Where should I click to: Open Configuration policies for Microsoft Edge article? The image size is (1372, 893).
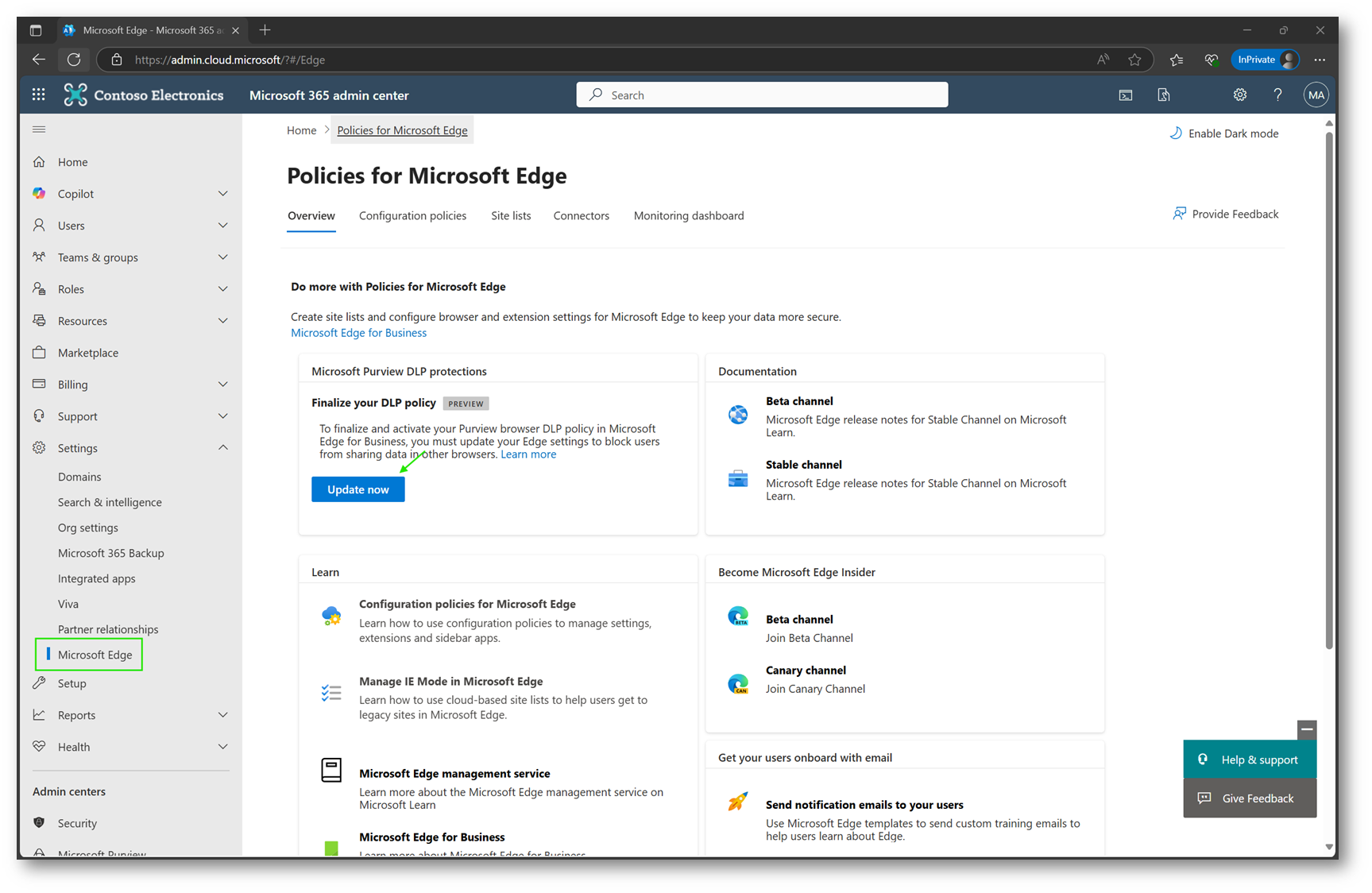[467, 604]
